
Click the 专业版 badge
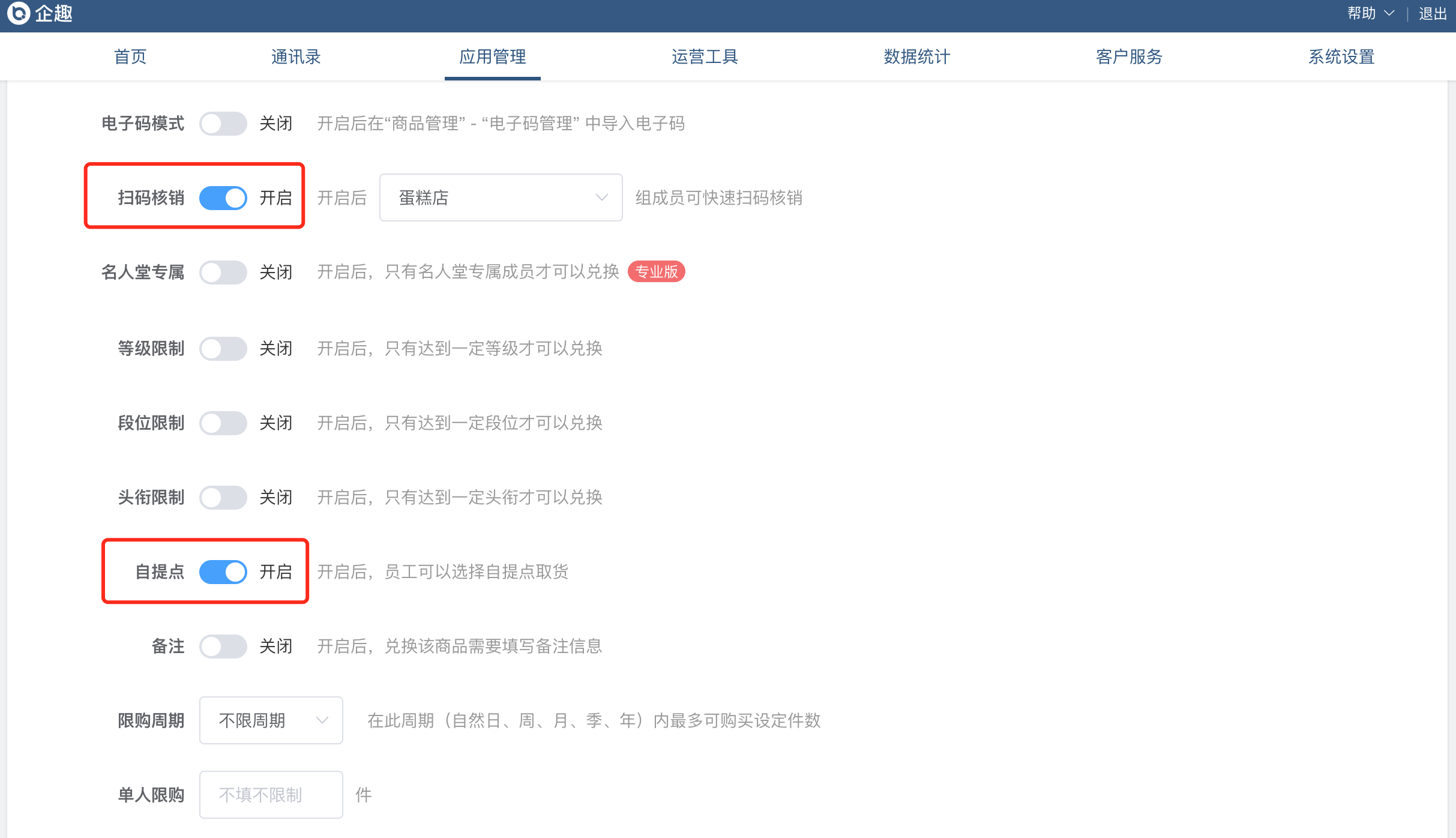click(x=656, y=272)
